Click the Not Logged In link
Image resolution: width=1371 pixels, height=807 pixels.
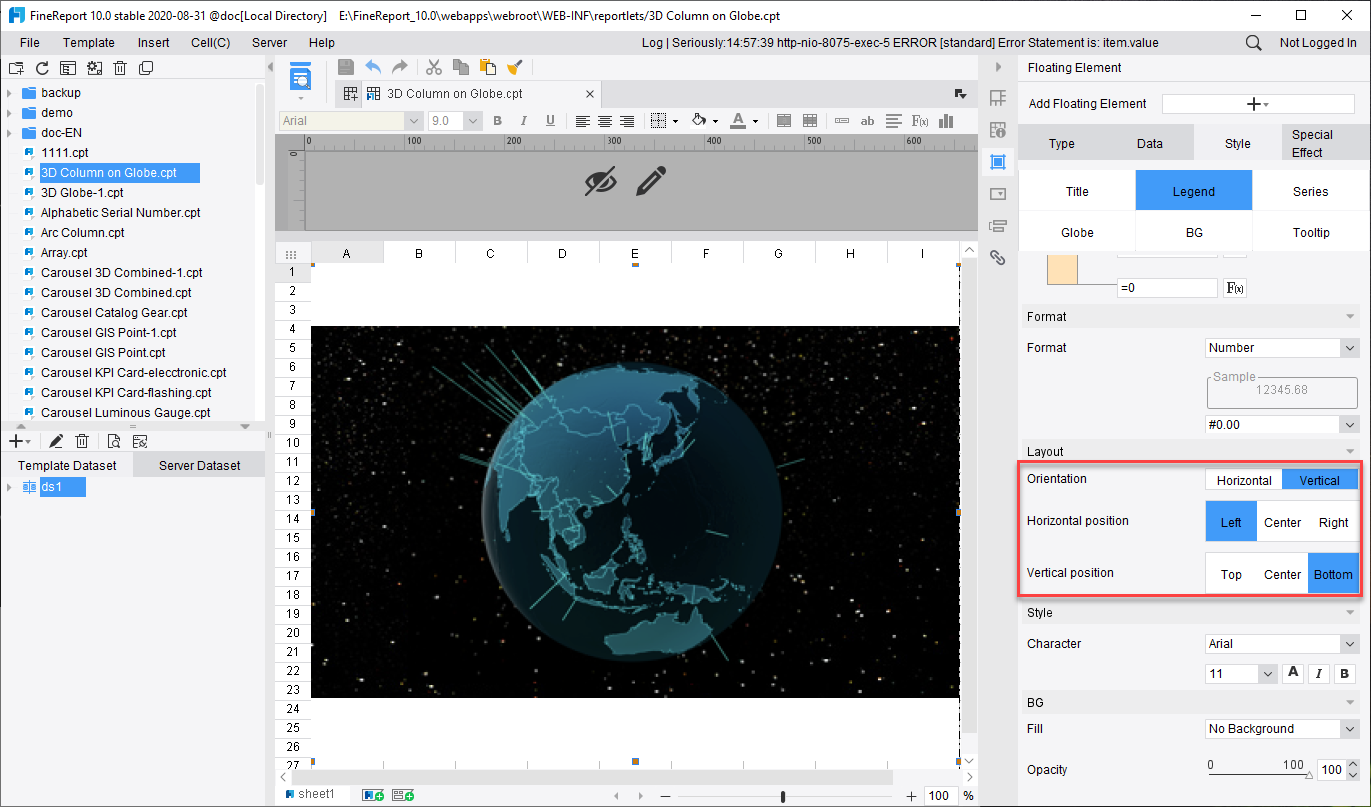1318,43
